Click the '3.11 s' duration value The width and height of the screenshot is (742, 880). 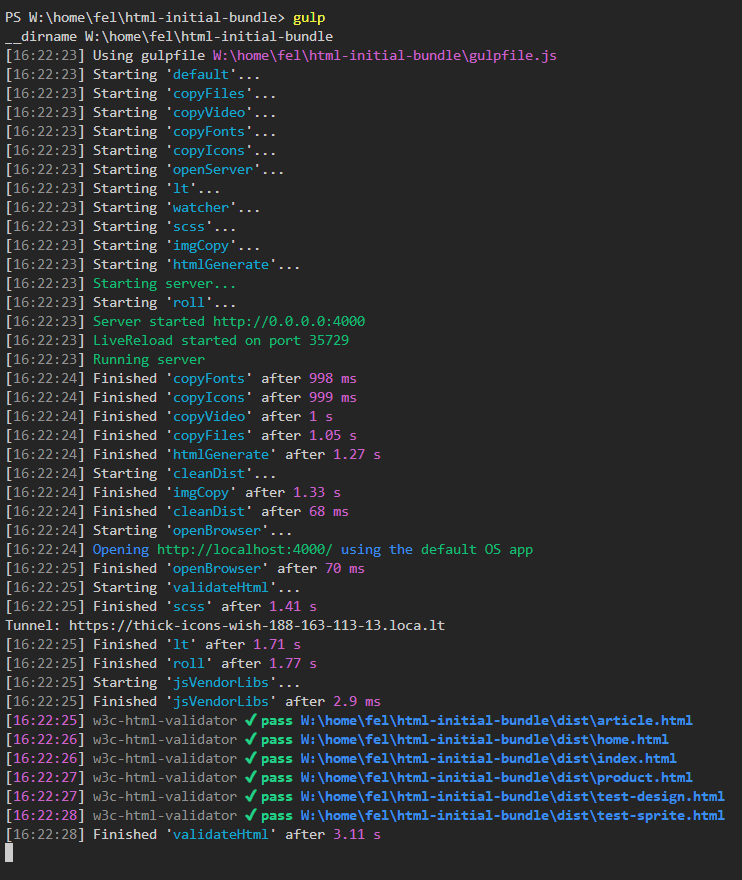click(357, 835)
